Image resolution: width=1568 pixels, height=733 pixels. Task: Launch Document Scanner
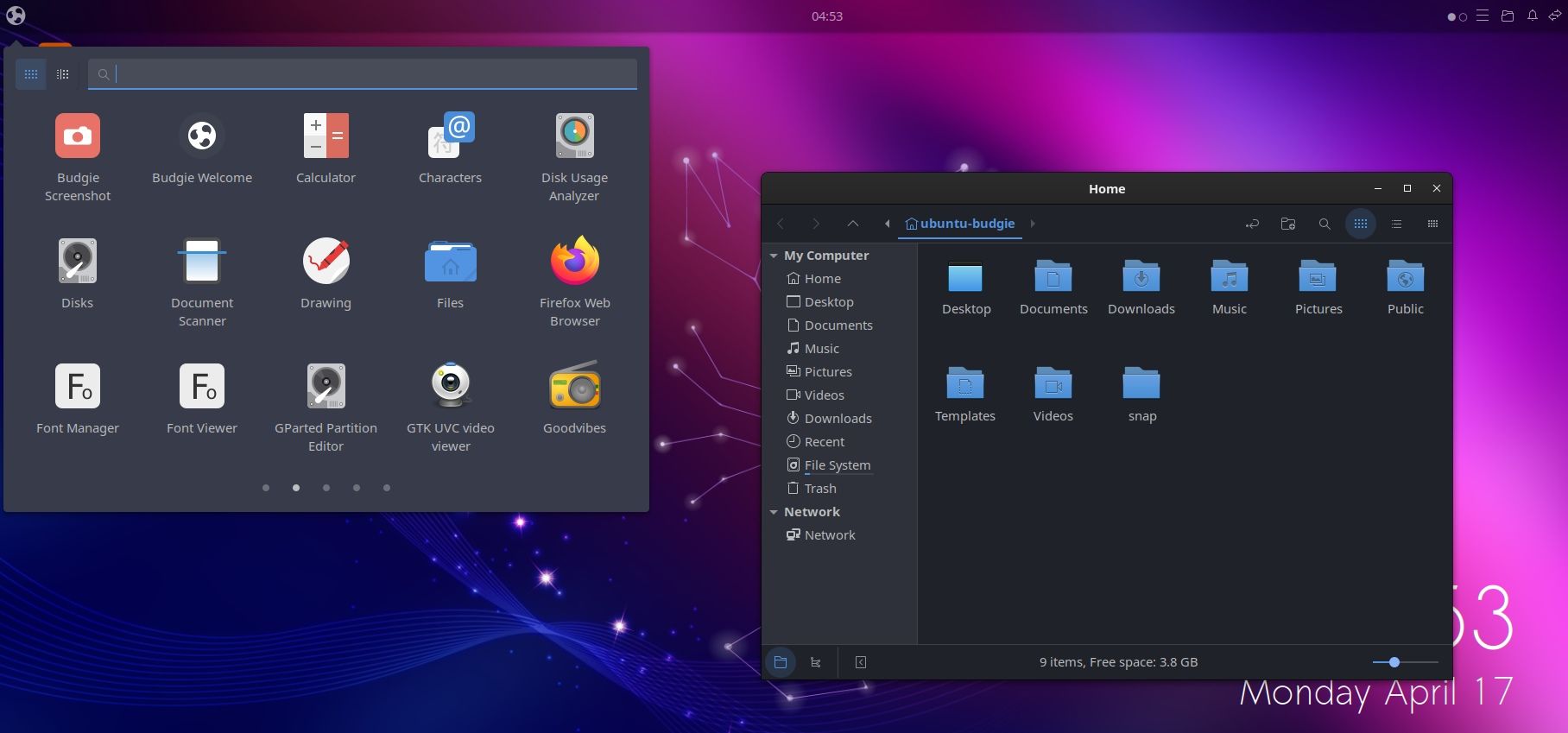point(202,282)
